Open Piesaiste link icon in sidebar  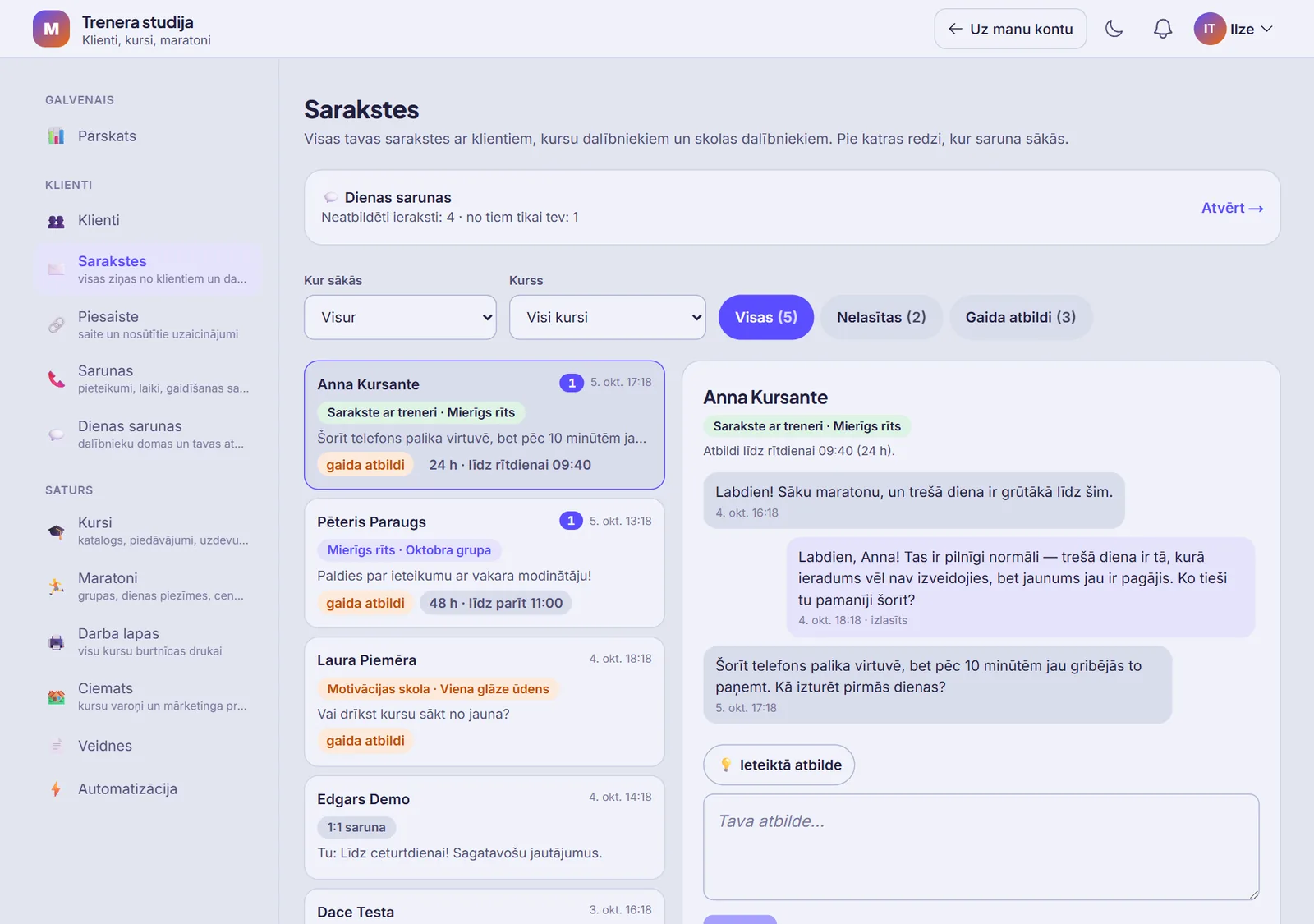(56, 325)
